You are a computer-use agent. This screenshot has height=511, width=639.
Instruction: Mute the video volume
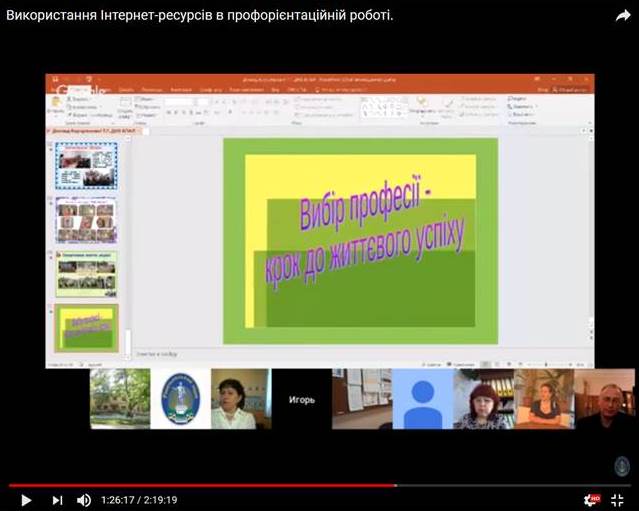(x=84, y=500)
